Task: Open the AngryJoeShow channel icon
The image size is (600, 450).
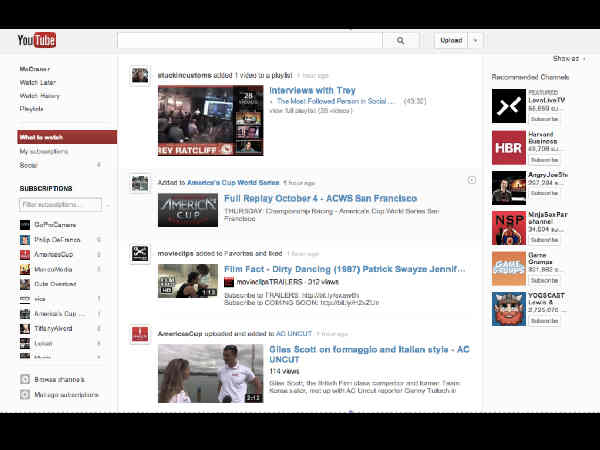Action: (x=509, y=188)
